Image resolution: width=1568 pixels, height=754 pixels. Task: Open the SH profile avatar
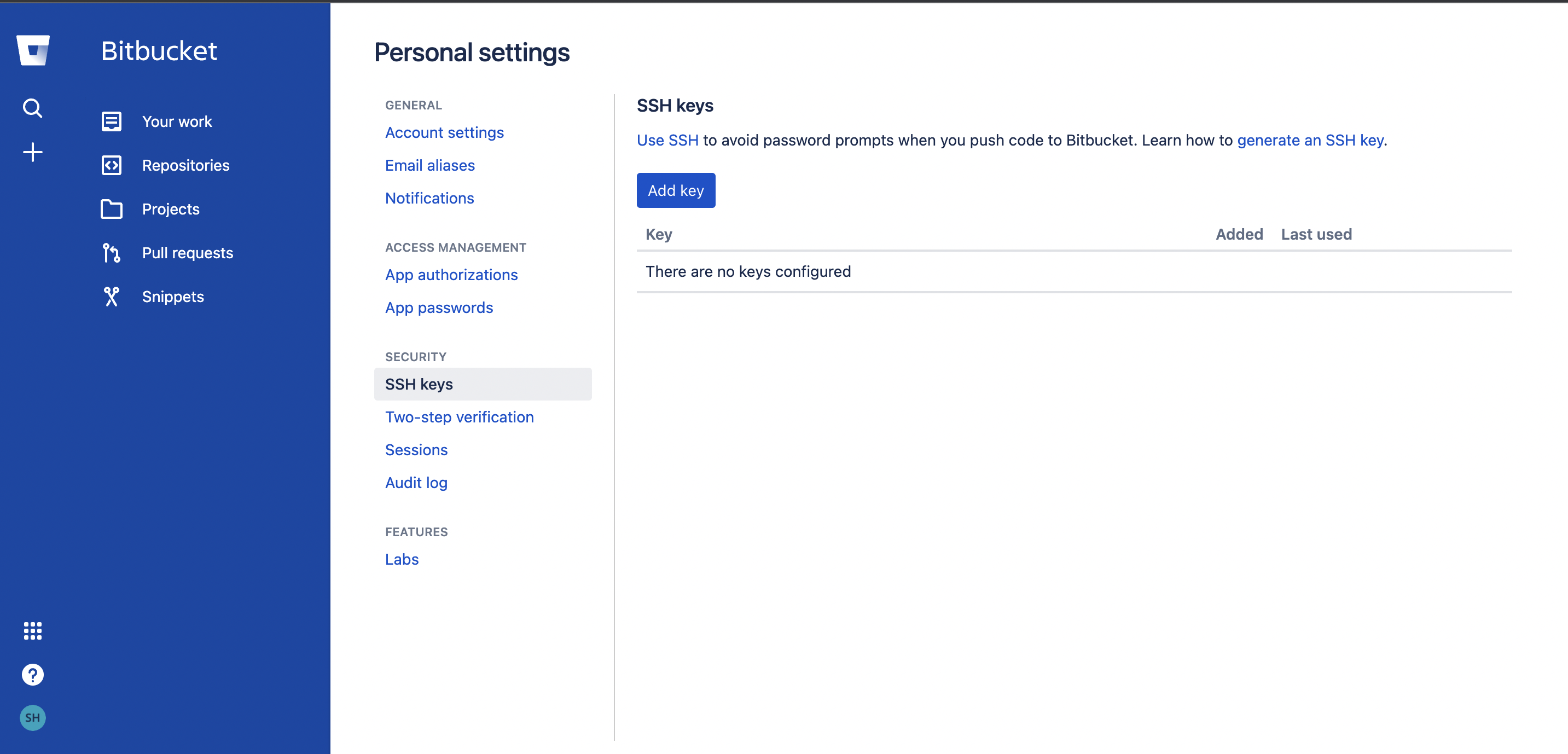[33, 718]
